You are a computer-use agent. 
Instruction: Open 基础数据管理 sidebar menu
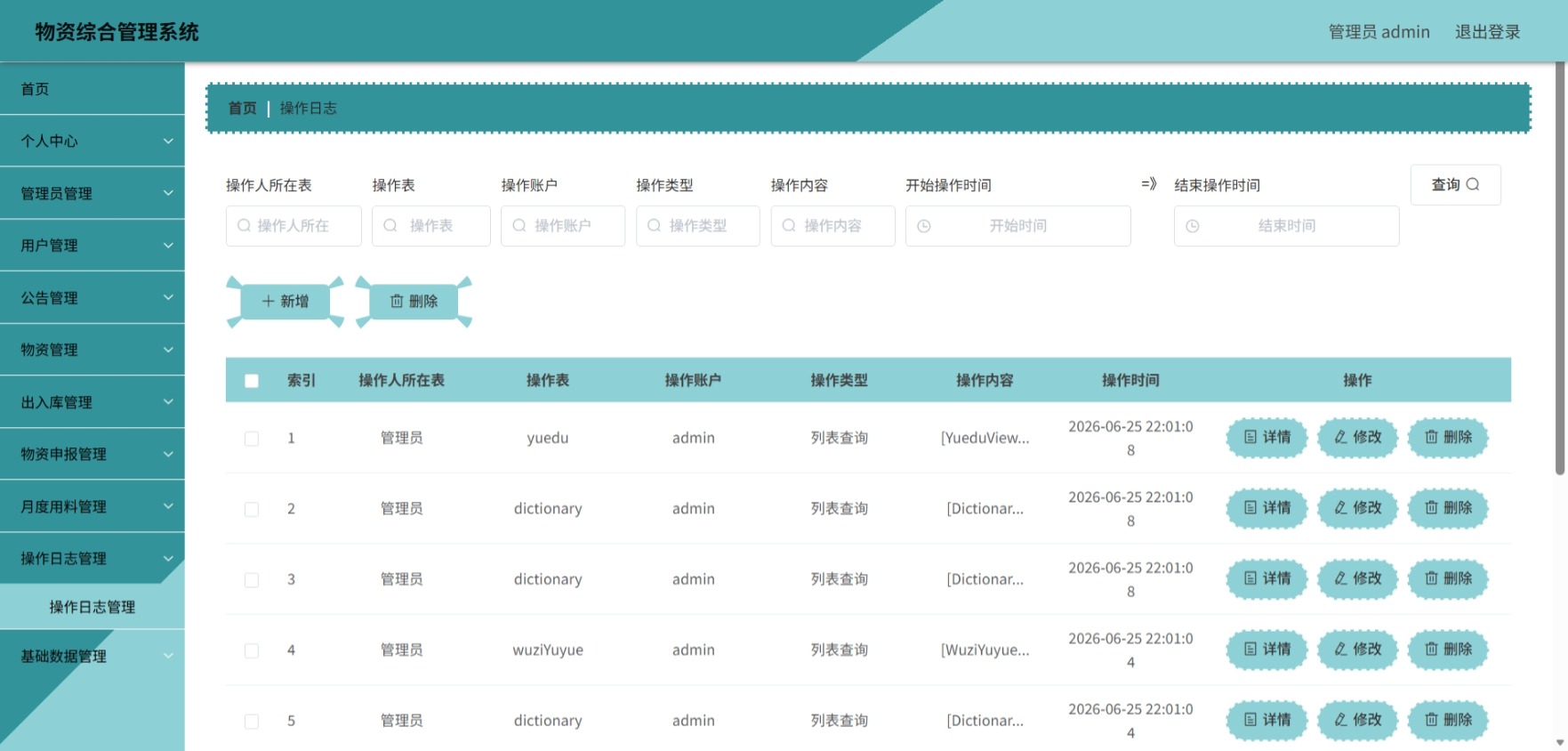(x=92, y=656)
